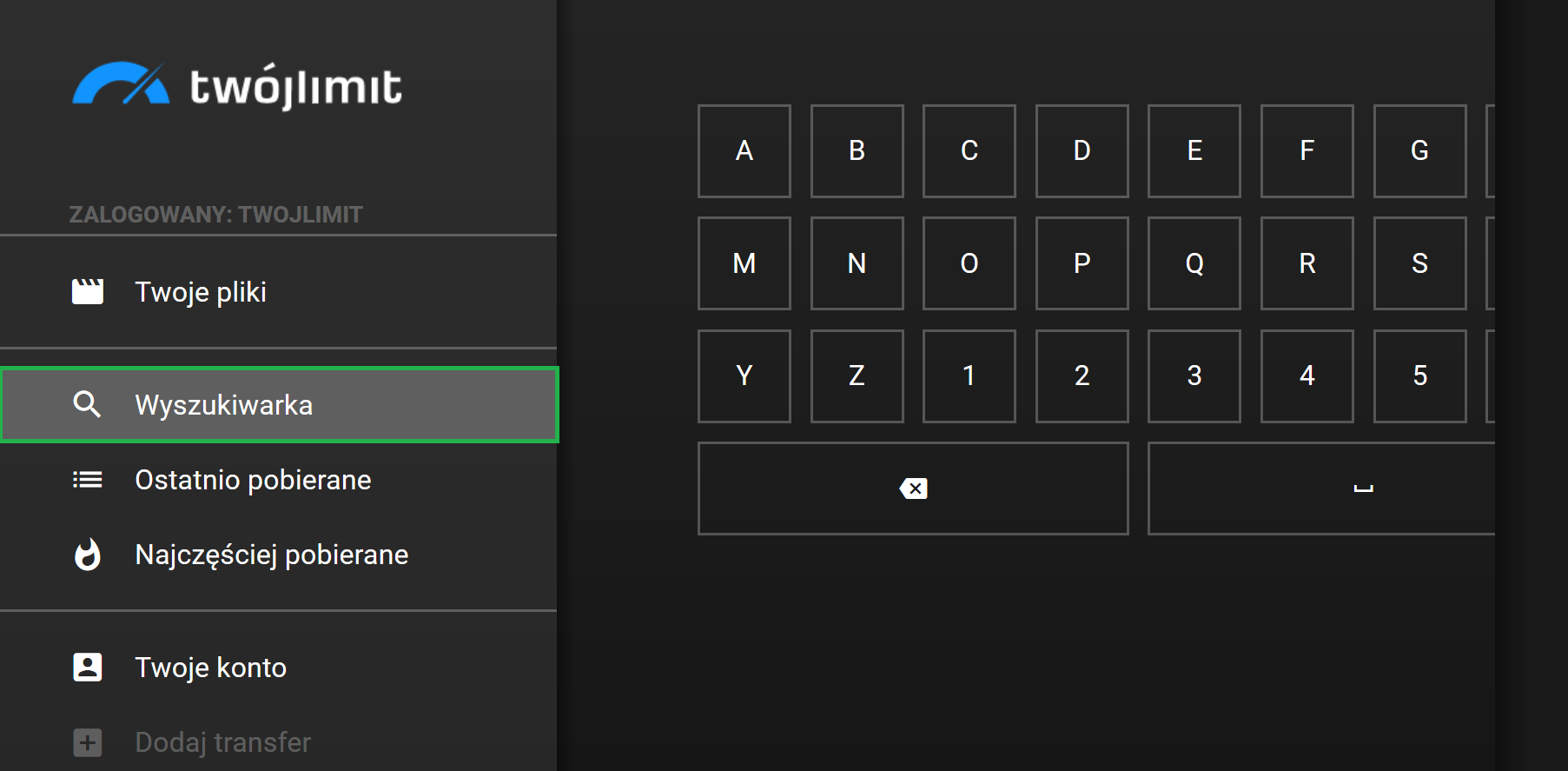Click the letter Z key
Image resolution: width=1568 pixels, height=771 pixels.
[857, 376]
